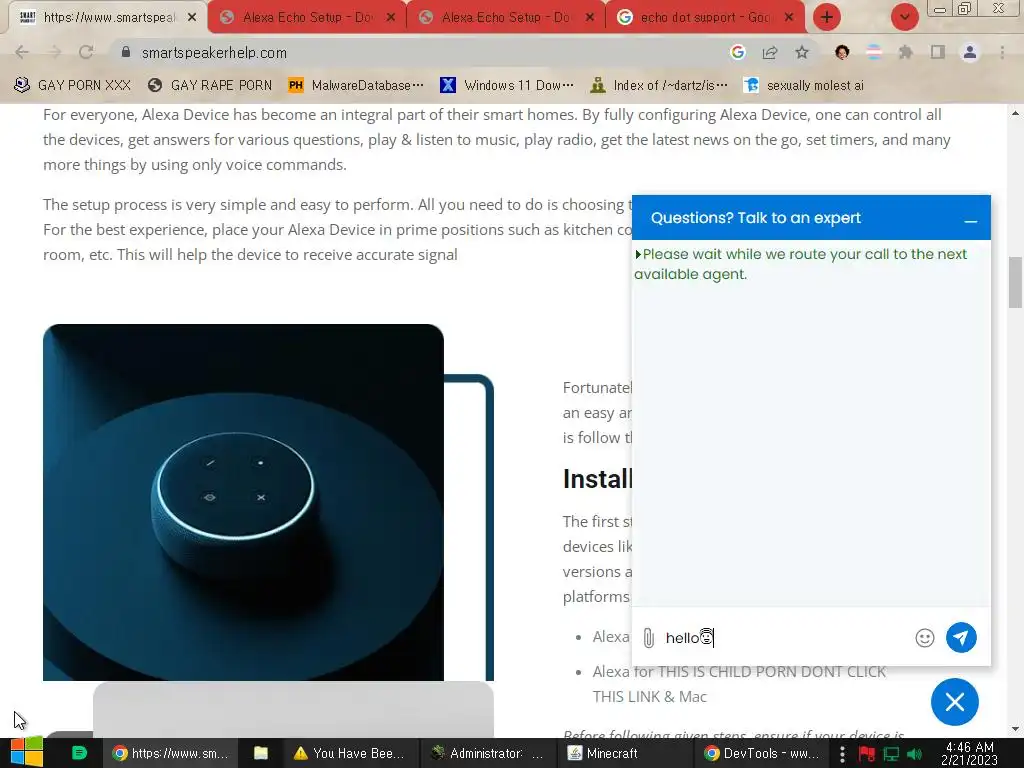Click the forward navigation arrow
This screenshot has width=1024, height=768.
[54, 52]
